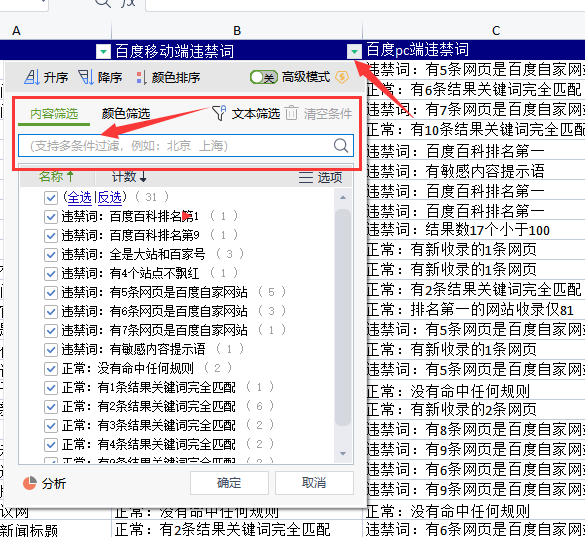Sort ascending with 升序 icon
Image resolution: width=585 pixels, height=537 pixels.
pyautogui.click(x=32, y=77)
